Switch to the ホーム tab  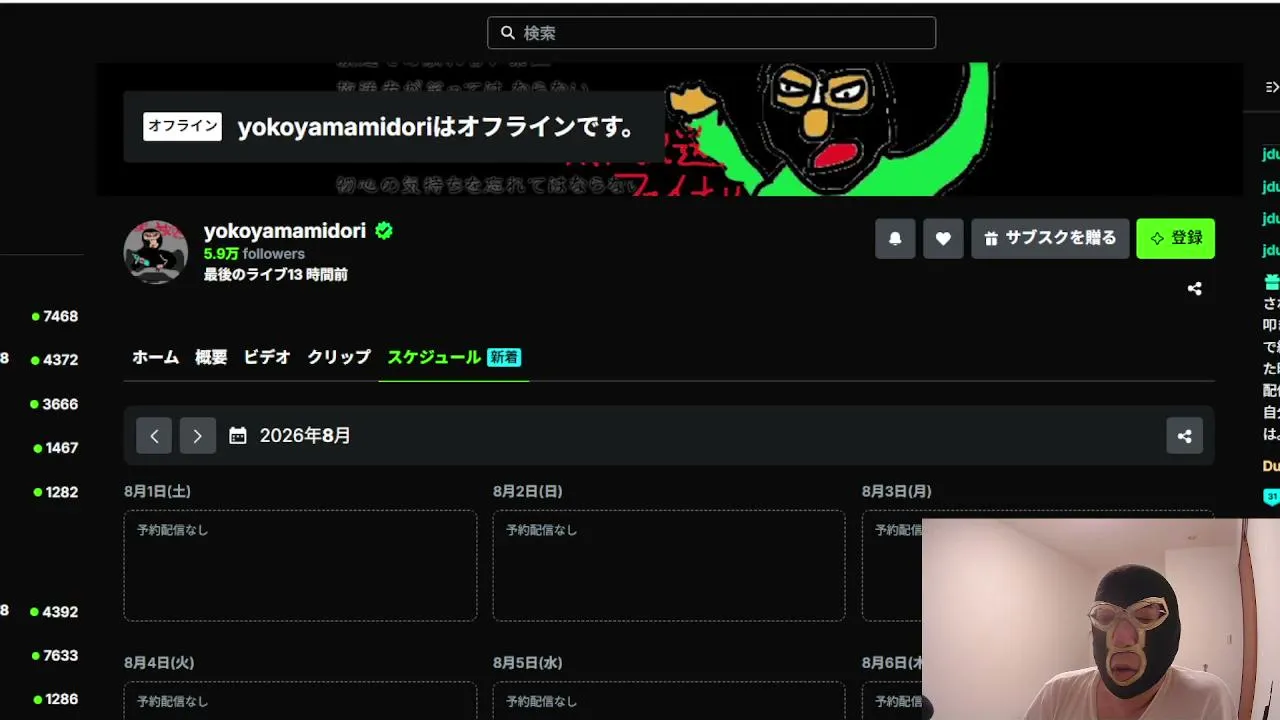pyautogui.click(x=155, y=357)
